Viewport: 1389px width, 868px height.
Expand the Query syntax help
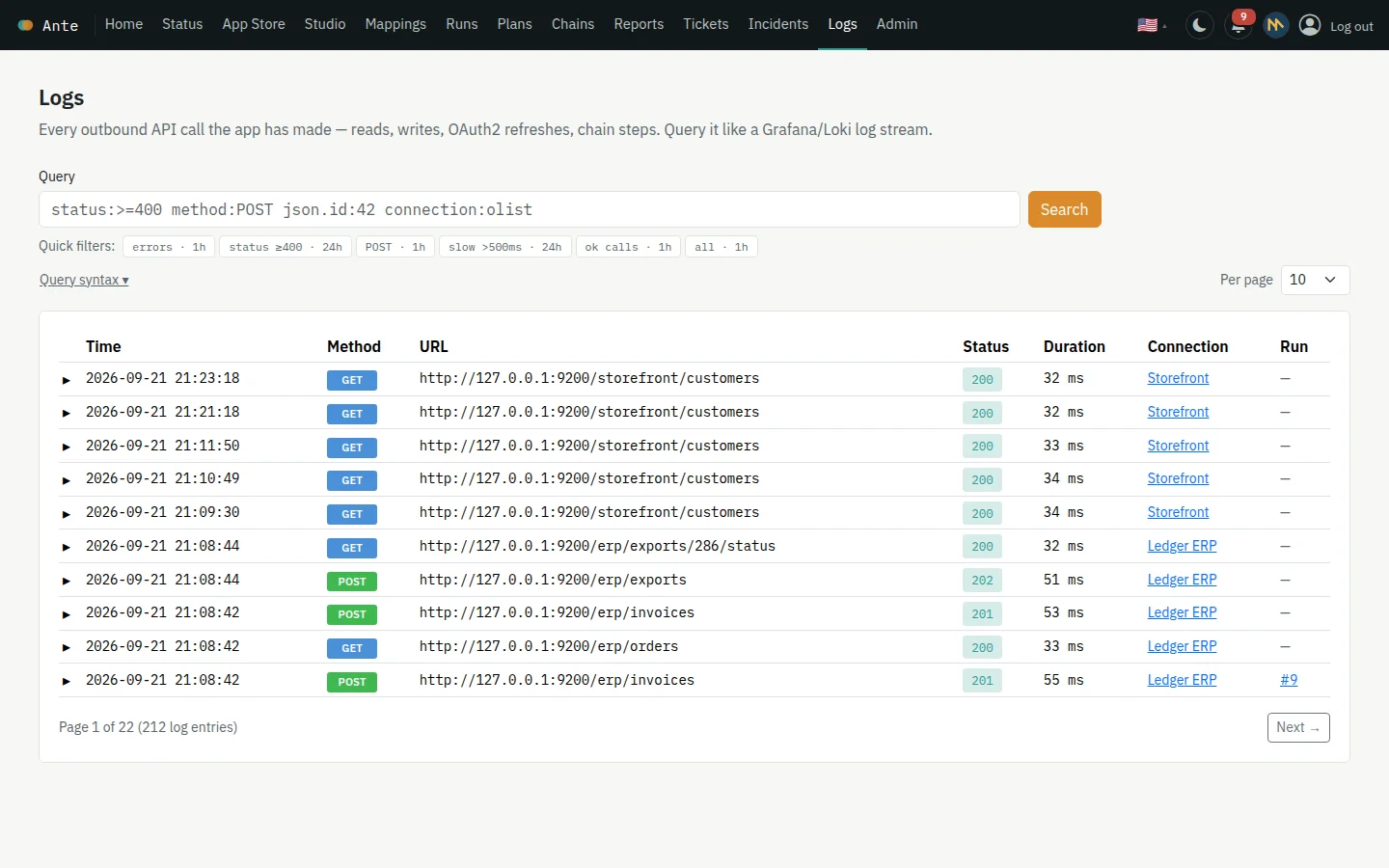[84, 280]
